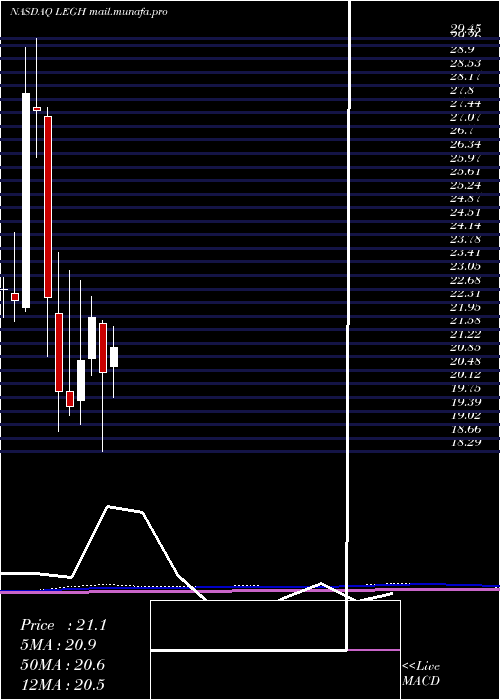Screen dimensions: 500x700
Task: Click the 22.31 price axis label
Action: 465,294
